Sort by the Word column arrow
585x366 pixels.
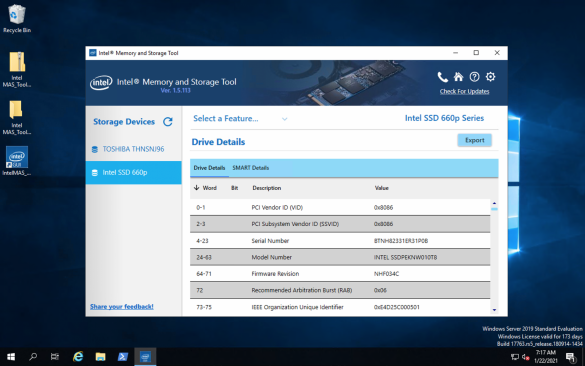(197, 188)
